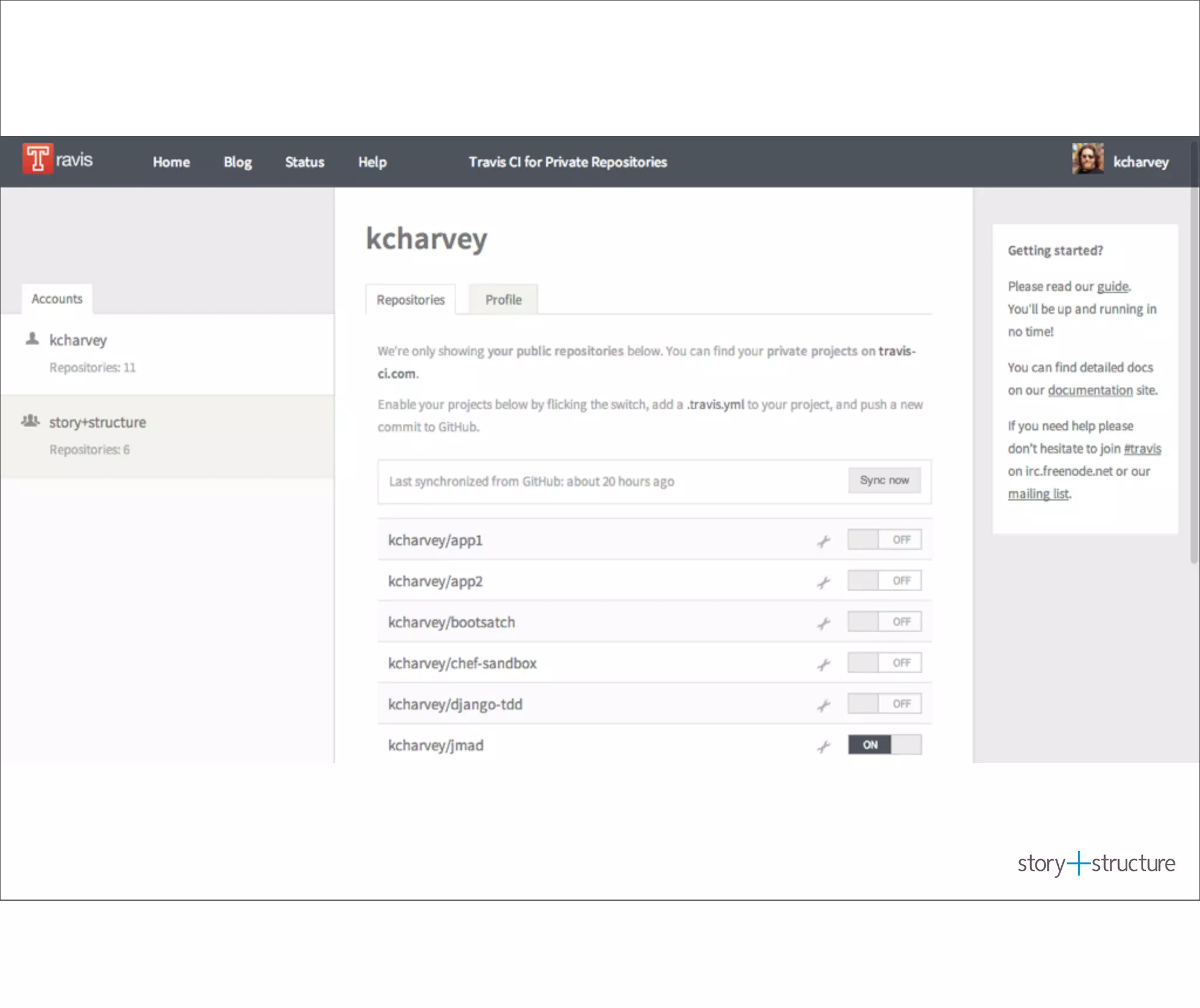This screenshot has height=1008, width=1200.
Task: Open the mailing list link
Action: (1038, 493)
